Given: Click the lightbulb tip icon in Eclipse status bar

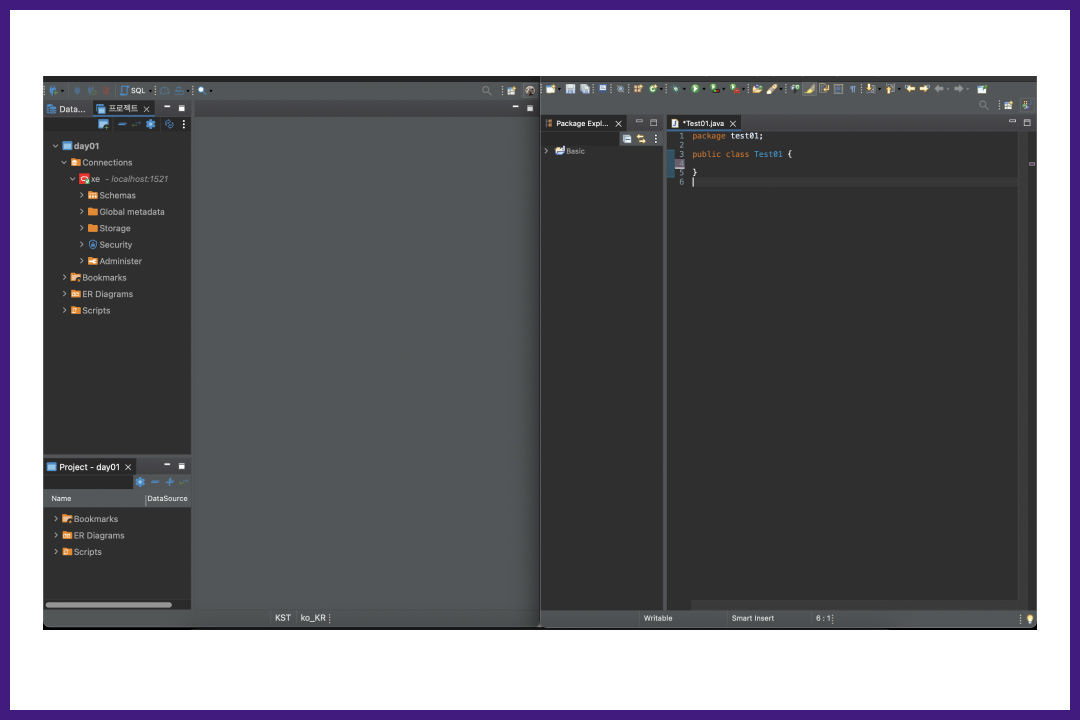Looking at the screenshot, I should coord(1030,619).
